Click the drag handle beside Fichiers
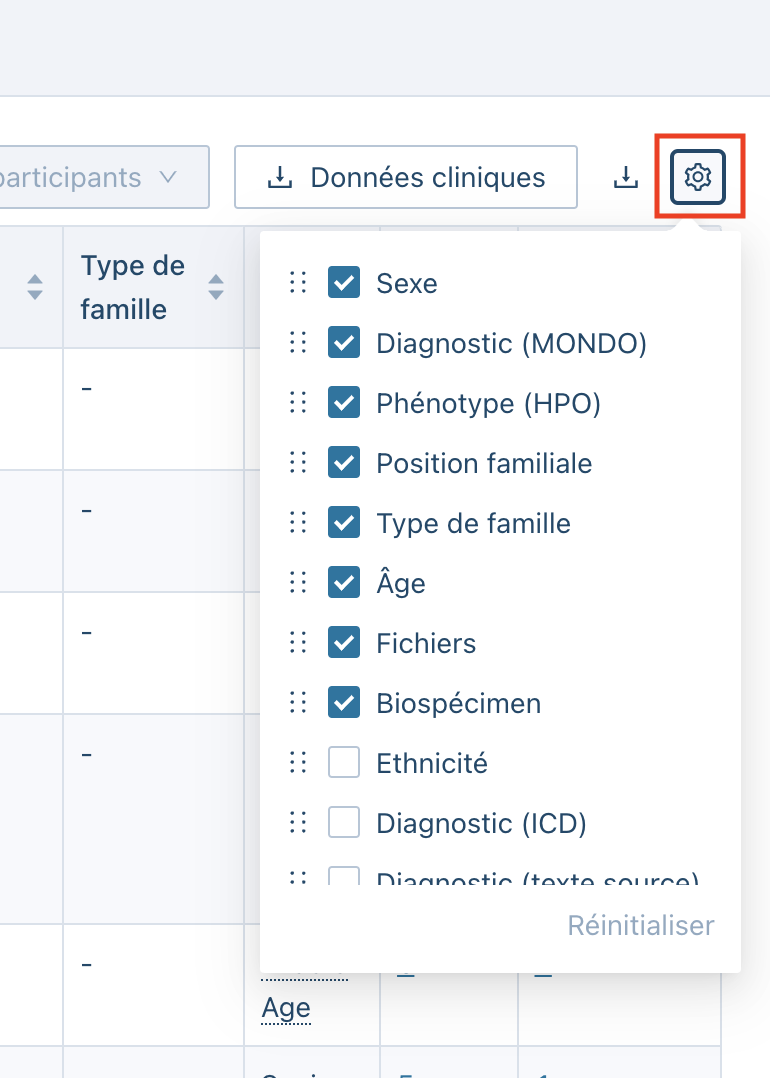The width and height of the screenshot is (770, 1078). [x=297, y=643]
